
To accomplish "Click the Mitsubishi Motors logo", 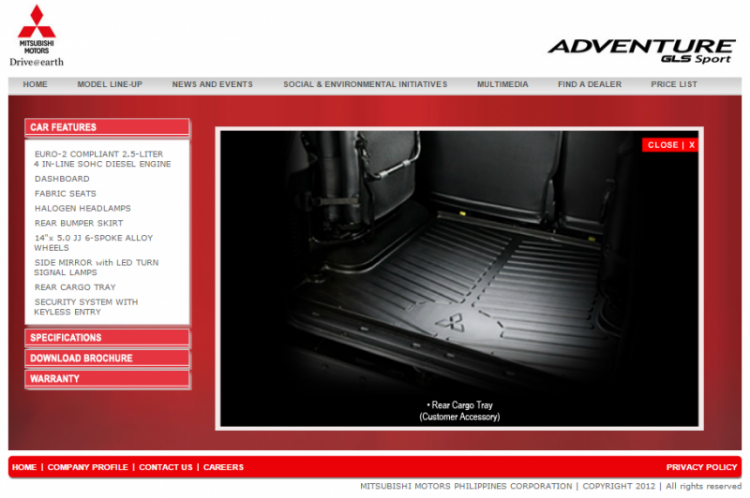I will point(36,35).
